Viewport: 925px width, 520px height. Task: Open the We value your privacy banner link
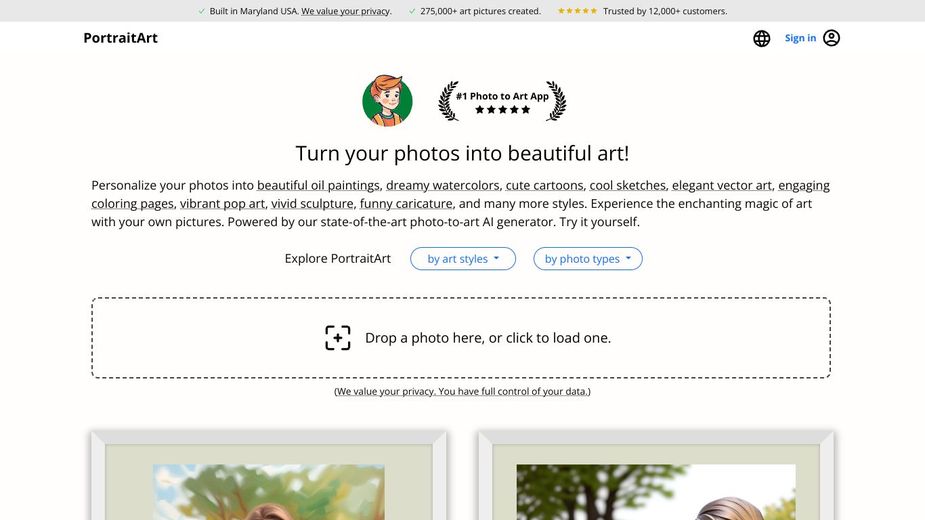coord(345,11)
